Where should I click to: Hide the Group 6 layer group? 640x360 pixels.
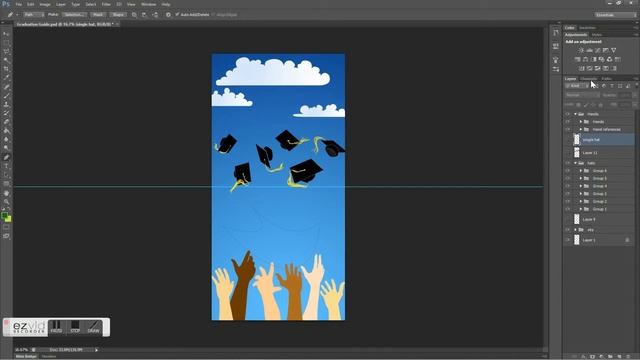pyautogui.click(x=567, y=171)
